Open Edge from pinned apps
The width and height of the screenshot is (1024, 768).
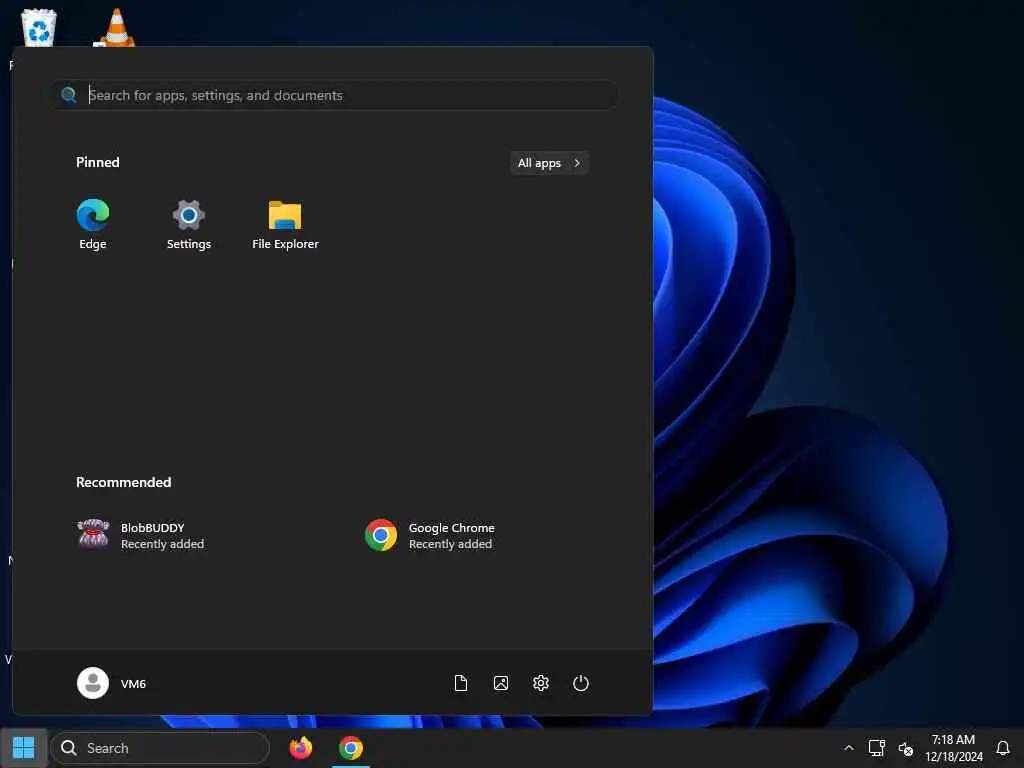[x=93, y=224]
